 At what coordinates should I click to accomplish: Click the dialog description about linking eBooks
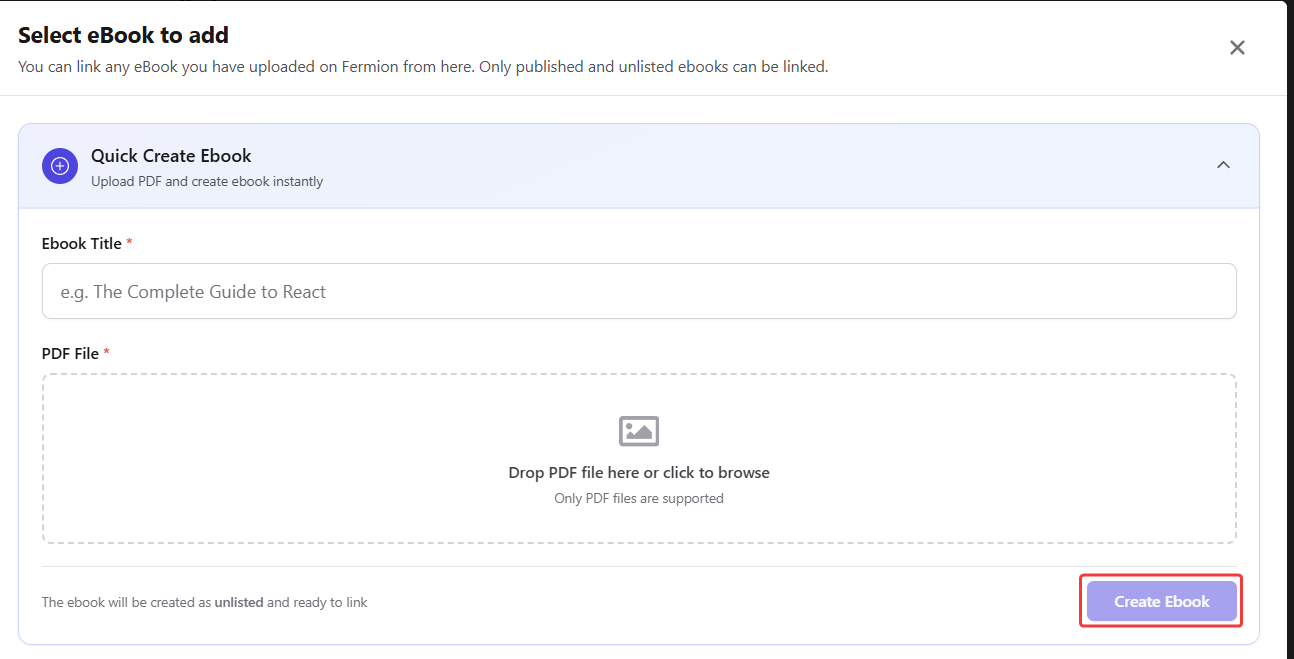click(x=423, y=67)
